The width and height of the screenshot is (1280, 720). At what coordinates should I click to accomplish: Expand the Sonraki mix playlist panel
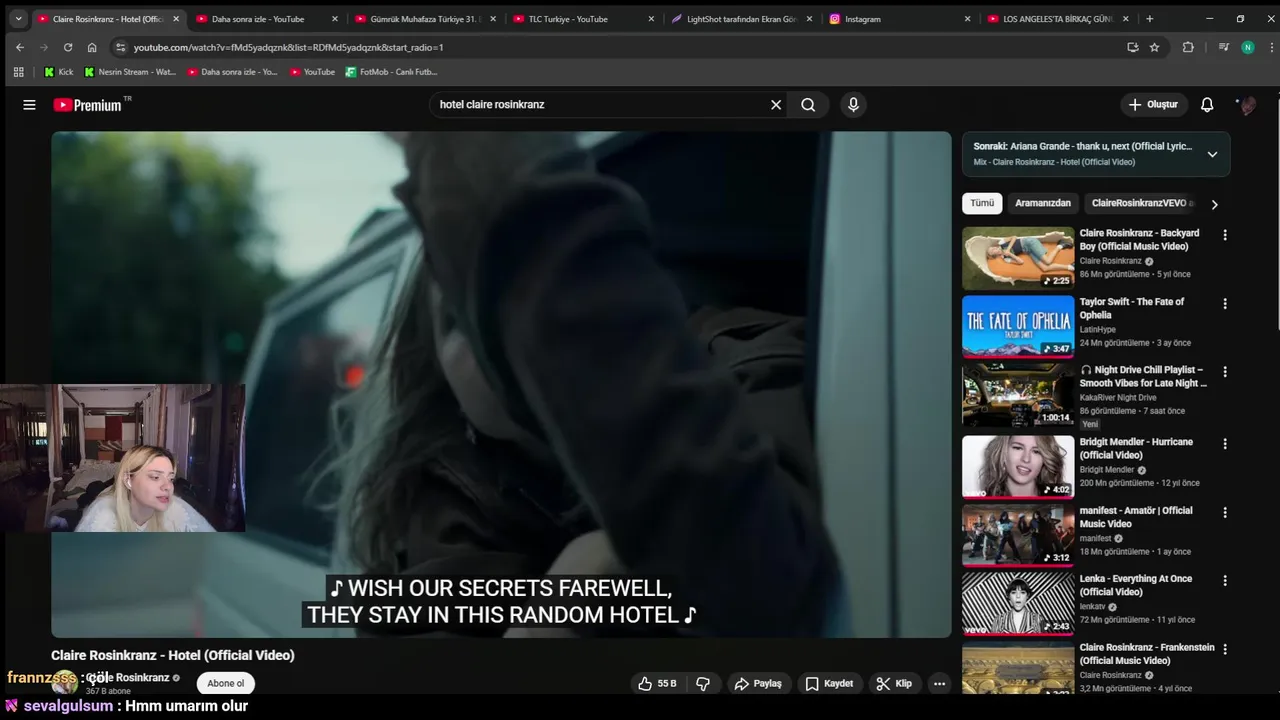pyautogui.click(x=1212, y=154)
